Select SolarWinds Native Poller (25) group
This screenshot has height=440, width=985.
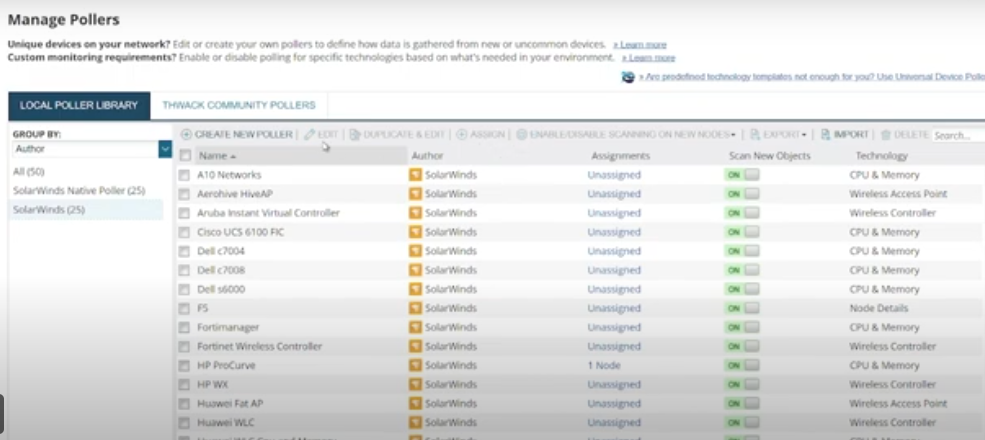point(79,190)
